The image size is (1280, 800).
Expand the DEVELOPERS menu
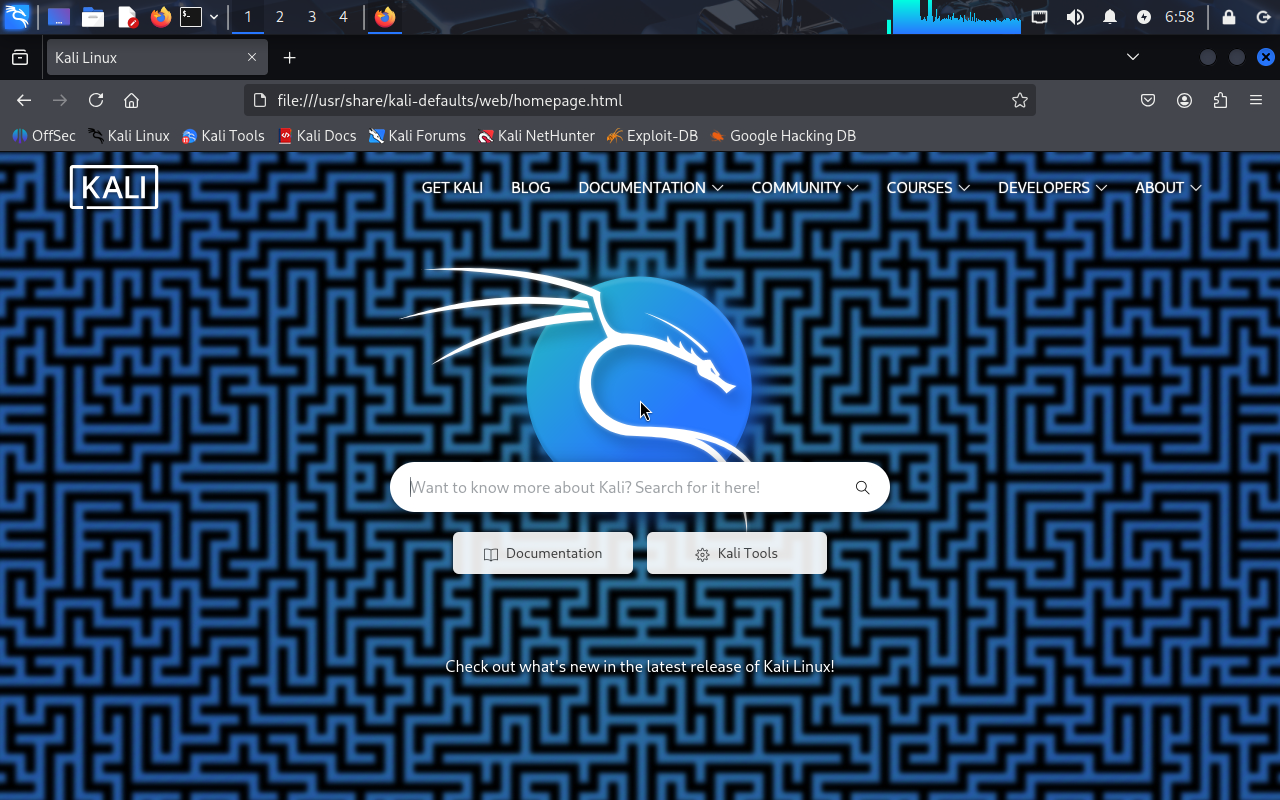coord(1052,187)
